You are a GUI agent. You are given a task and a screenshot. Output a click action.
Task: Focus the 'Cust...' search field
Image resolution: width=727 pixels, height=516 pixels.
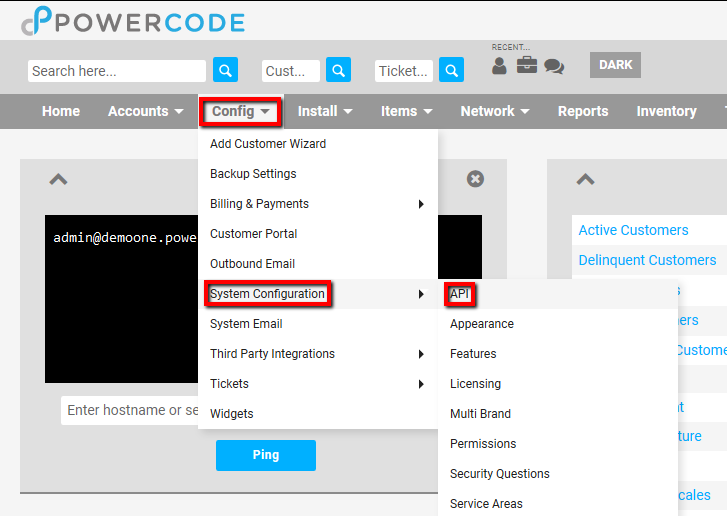tap(291, 71)
